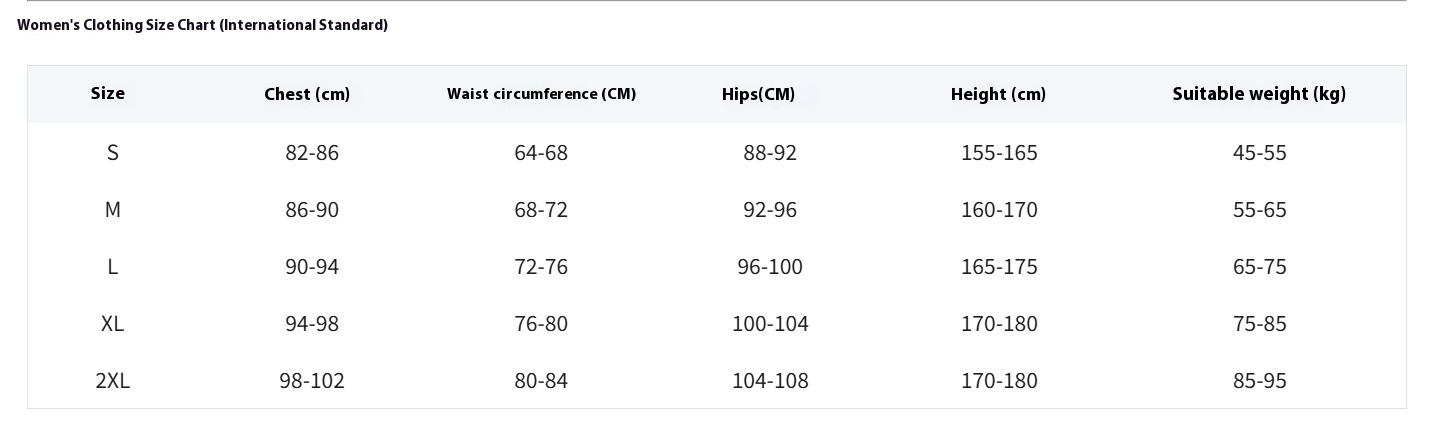
Task: Click the Hips(CM) column header
Action: coord(758,94)
